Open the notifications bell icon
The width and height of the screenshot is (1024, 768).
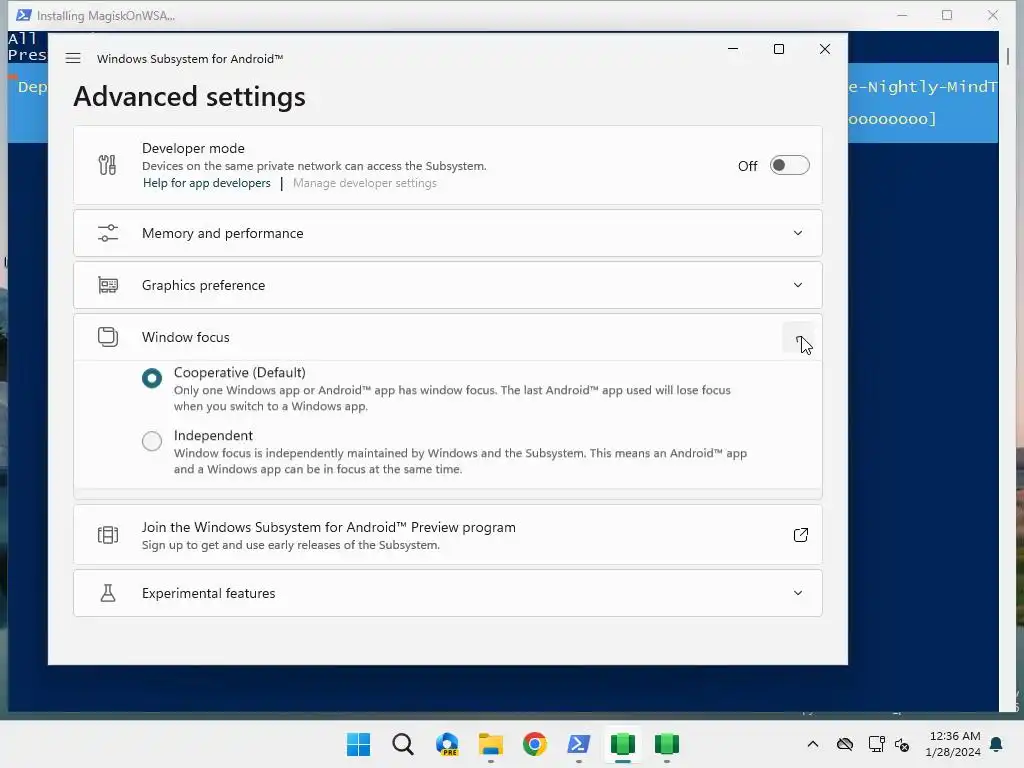pos(996,744)
